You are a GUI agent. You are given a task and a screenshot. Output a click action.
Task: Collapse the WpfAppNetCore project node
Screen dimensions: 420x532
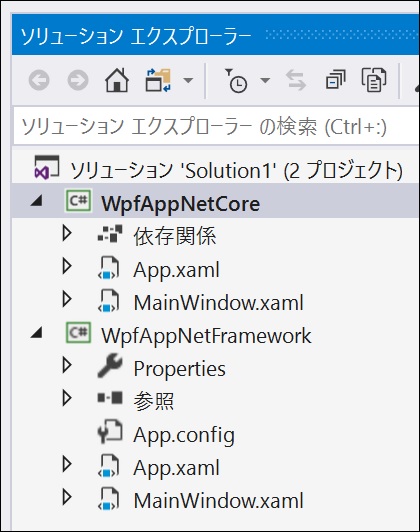click(x=36, y=201)
